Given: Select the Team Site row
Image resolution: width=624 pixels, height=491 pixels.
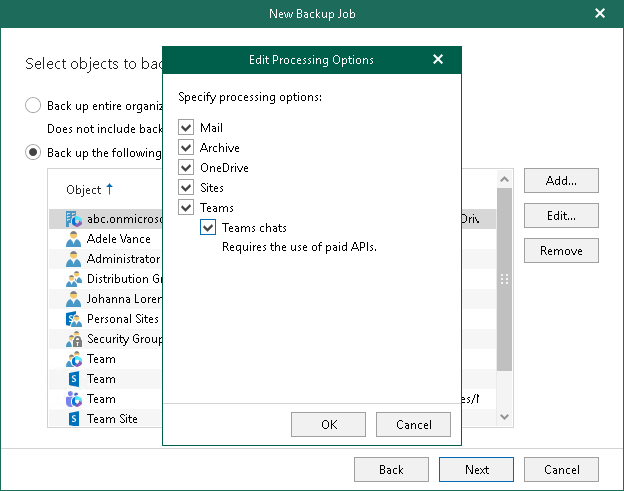Looking at the screenshot, I should (105, 419).
